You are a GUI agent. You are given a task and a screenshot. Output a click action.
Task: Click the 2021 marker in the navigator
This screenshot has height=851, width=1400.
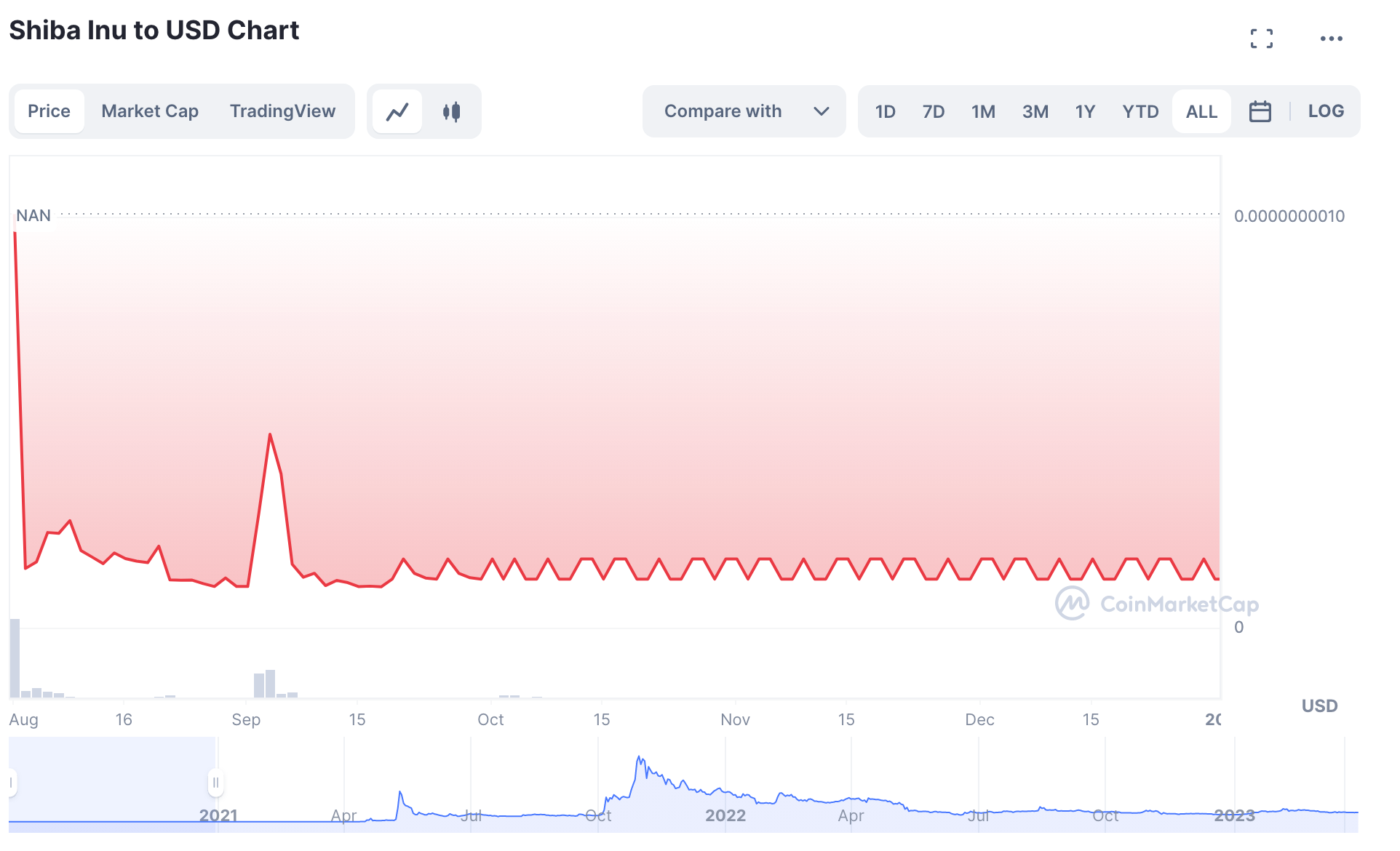click(218, 815)
